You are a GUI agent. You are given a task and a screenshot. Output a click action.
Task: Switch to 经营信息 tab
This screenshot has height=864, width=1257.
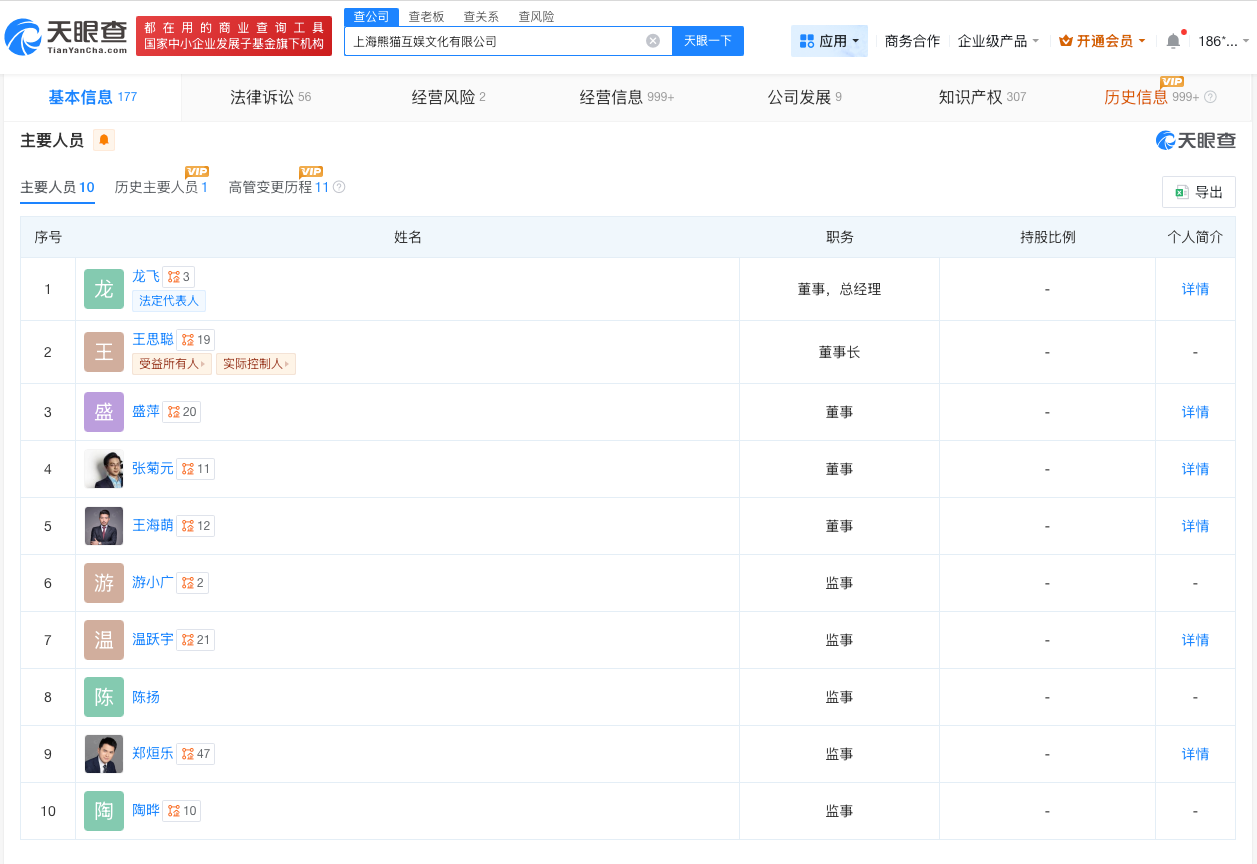[627, 97]
